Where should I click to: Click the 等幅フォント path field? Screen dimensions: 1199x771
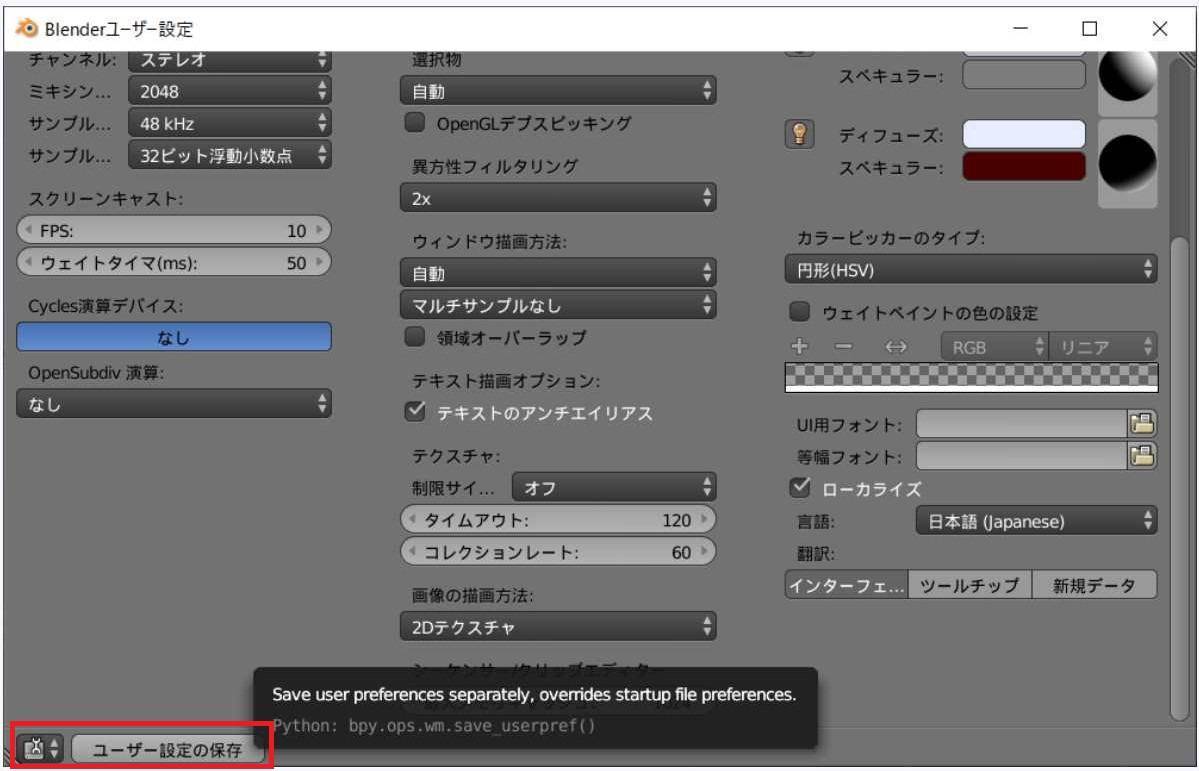tap(1022, 457)
